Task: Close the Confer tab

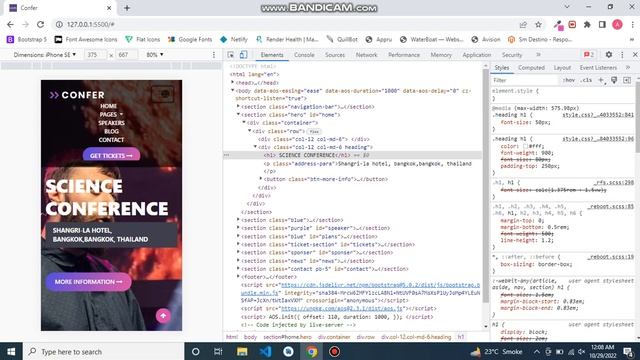Action: pos(109,8)
